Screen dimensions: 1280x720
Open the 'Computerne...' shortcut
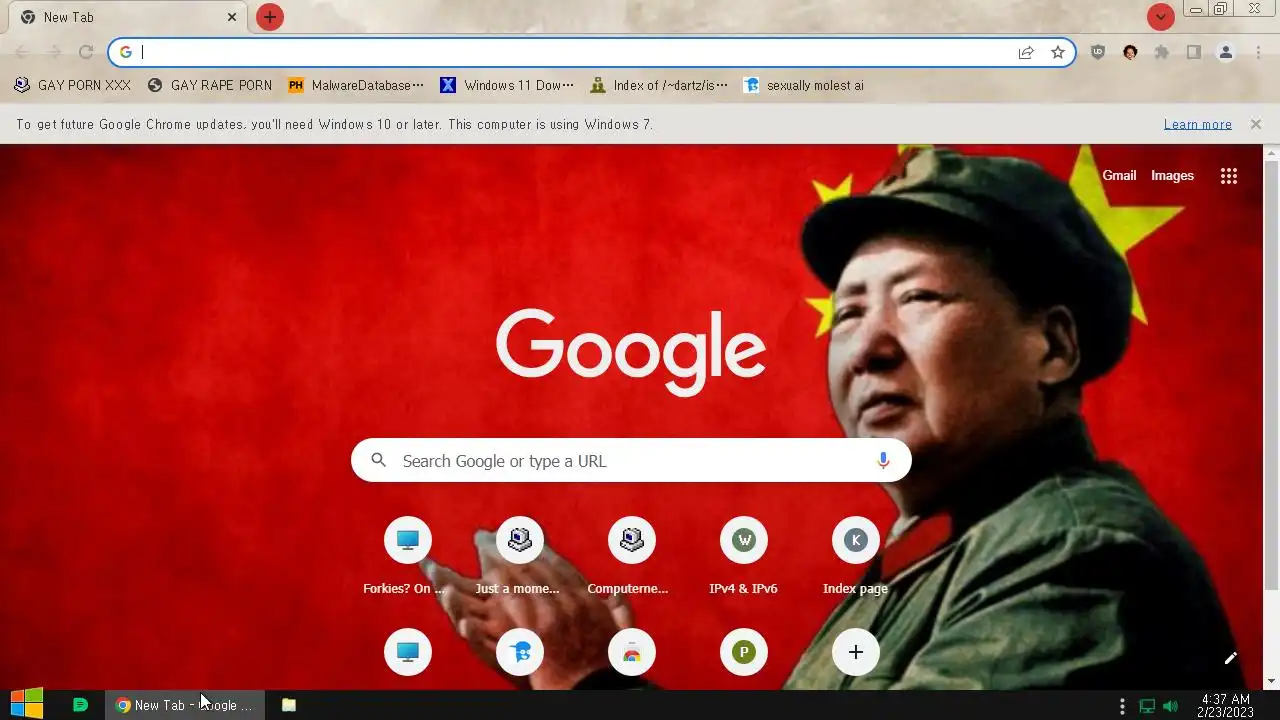pos(632,556)
